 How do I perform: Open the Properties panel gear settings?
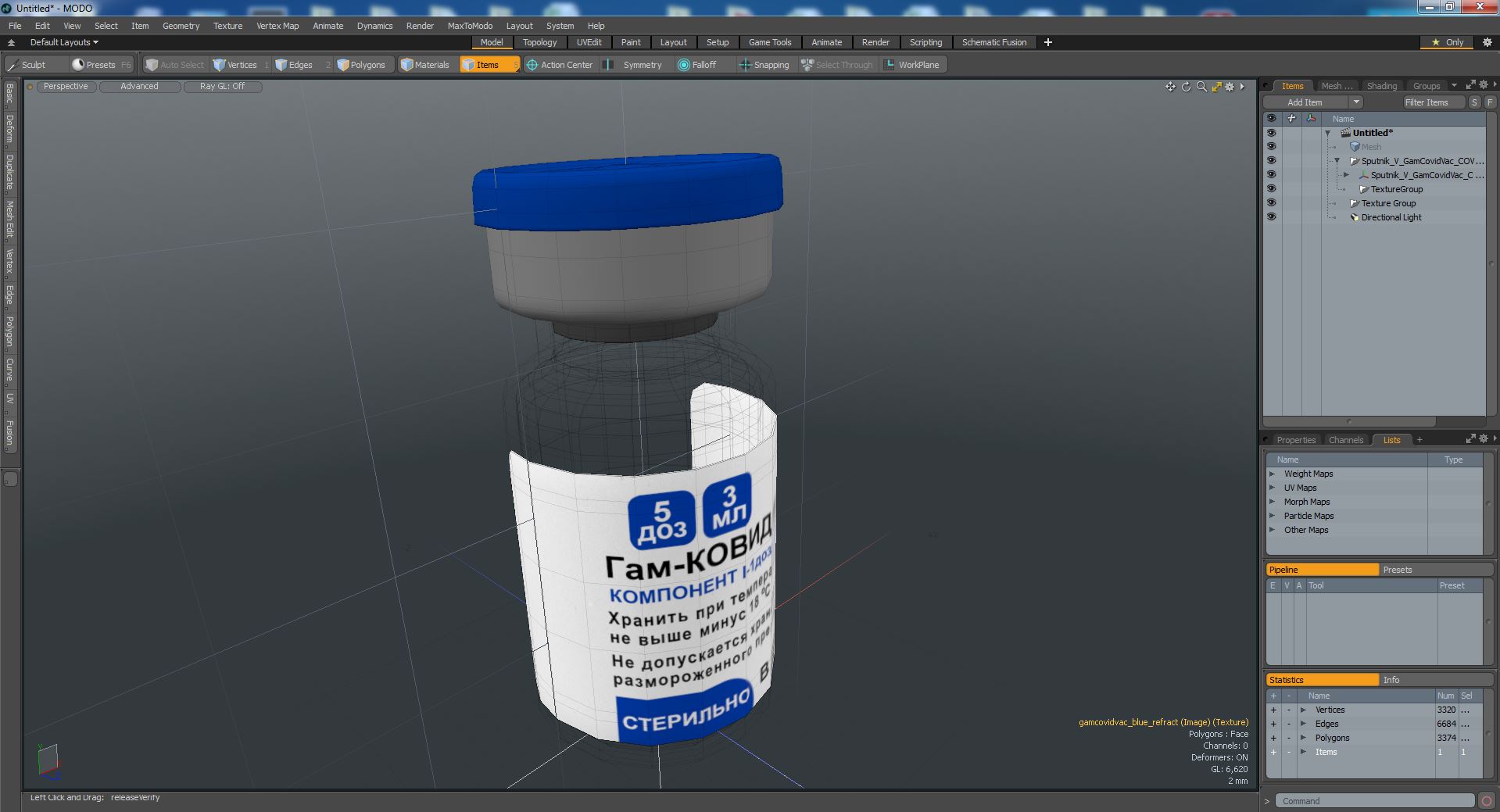pyautogui.click(x=1483, y=439)
